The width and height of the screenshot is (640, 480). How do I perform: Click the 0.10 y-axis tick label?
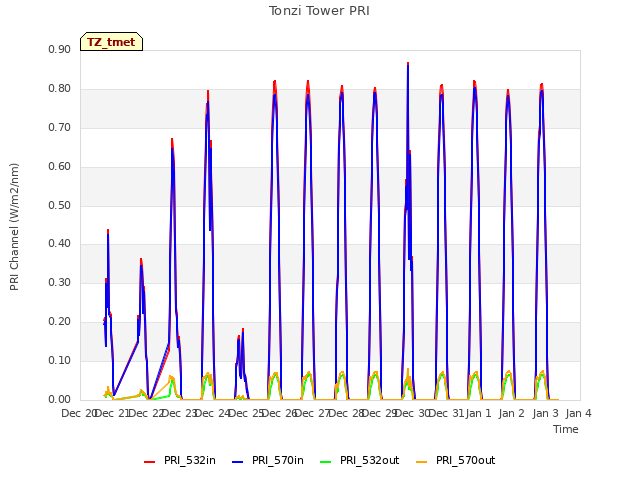coord(60,360)
